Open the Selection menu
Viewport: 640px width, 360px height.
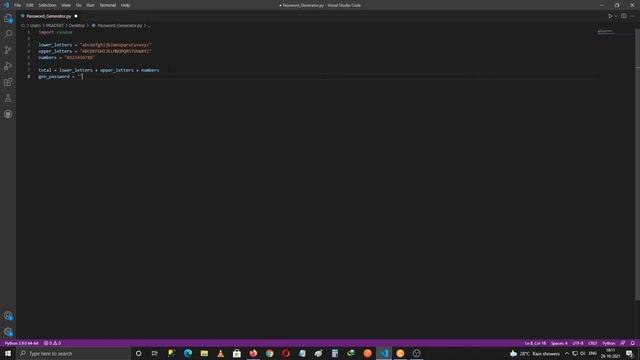click(x=47, y=5)
